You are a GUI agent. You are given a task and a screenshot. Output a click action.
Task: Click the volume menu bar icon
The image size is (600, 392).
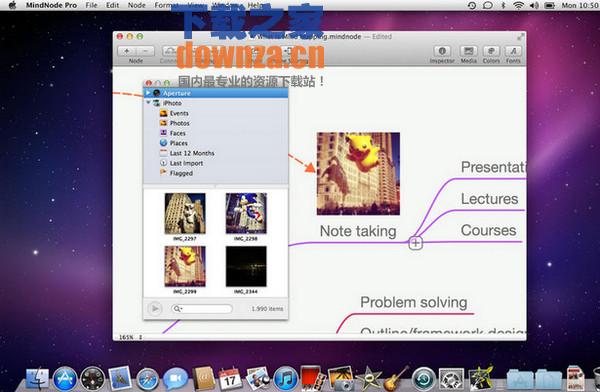coord(534,5)
